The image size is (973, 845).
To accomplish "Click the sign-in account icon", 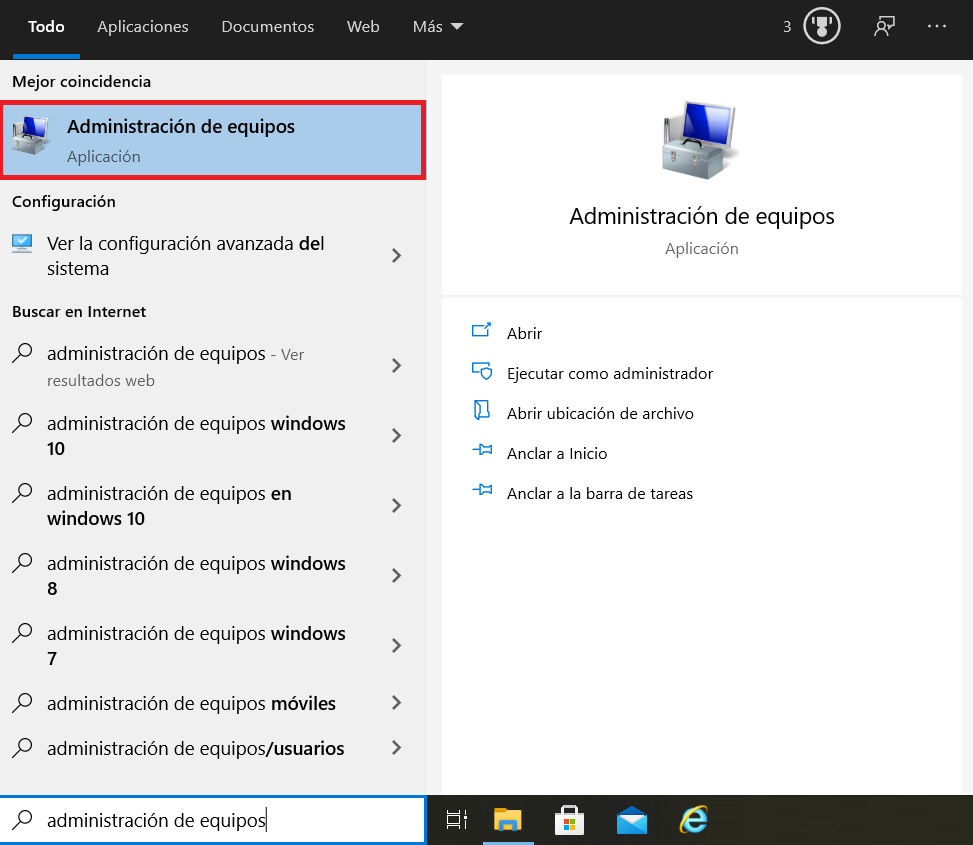I will (883, 26).
